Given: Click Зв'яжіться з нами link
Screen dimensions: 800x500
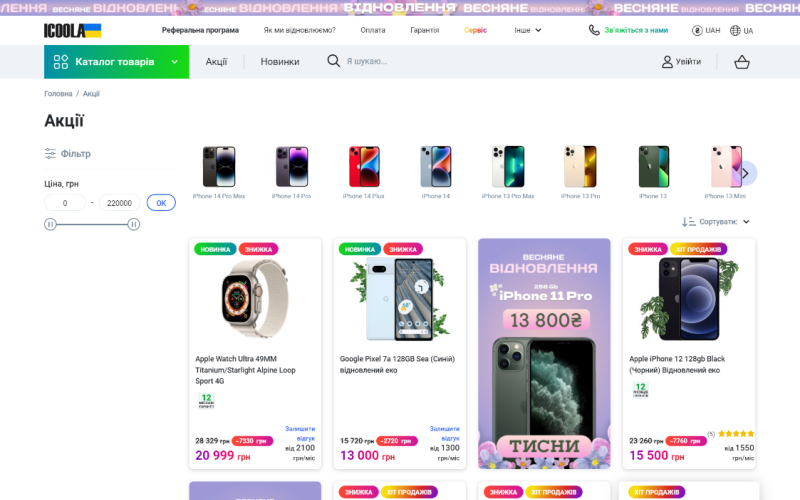Looking at the screenshot, I should pos(636,30).
